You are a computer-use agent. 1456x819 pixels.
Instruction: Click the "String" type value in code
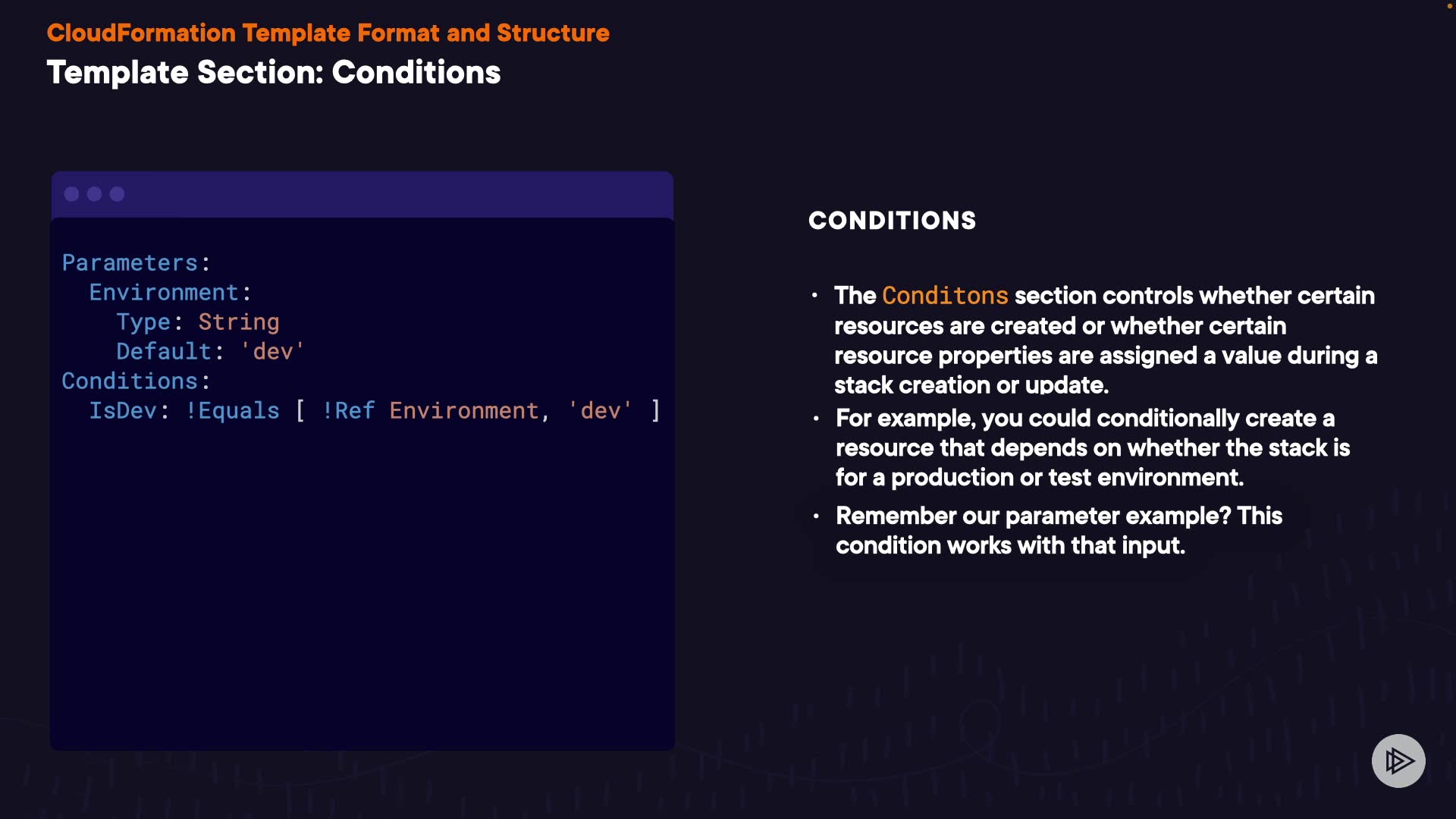pos(239,322)
